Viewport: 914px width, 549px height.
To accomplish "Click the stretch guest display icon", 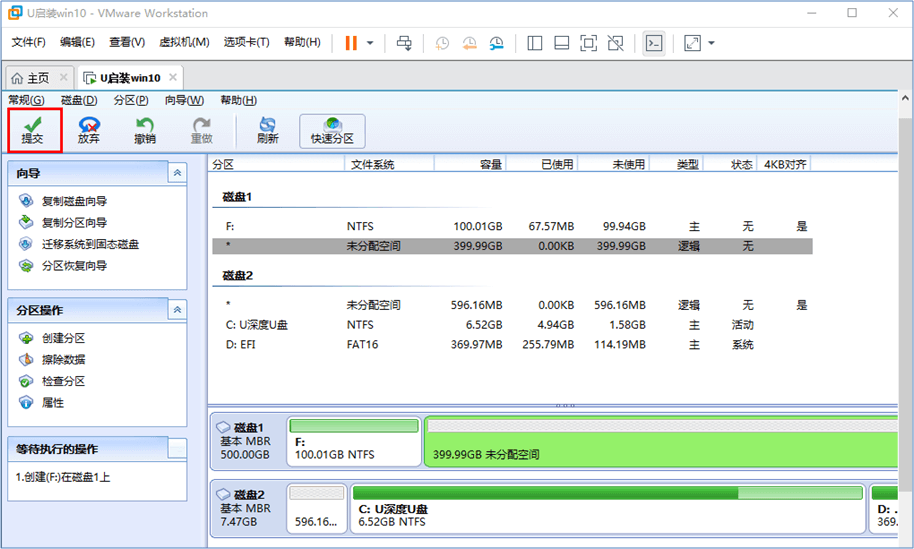I will pos(692,43).
